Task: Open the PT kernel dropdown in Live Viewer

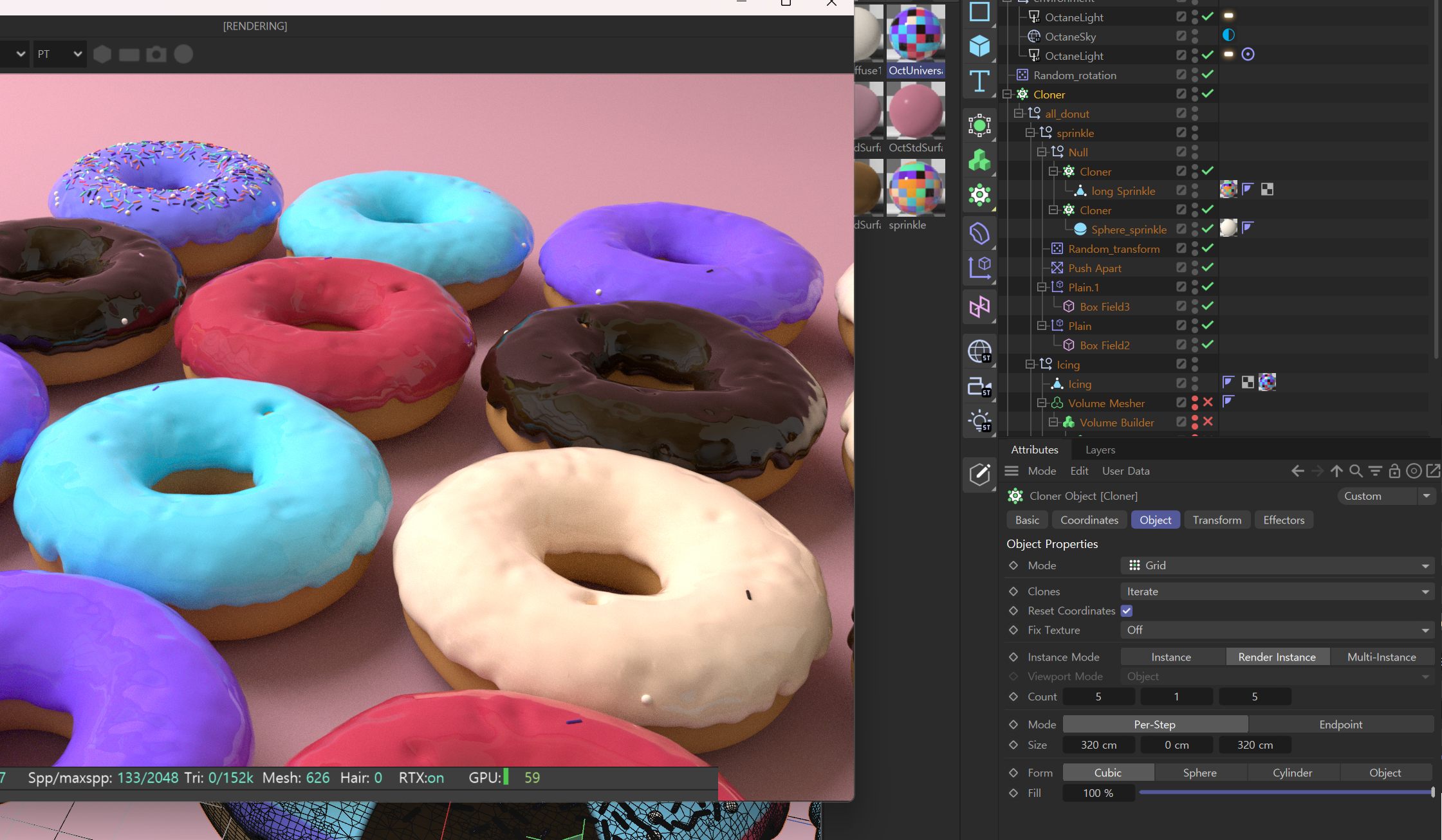Action: (59, 54)
